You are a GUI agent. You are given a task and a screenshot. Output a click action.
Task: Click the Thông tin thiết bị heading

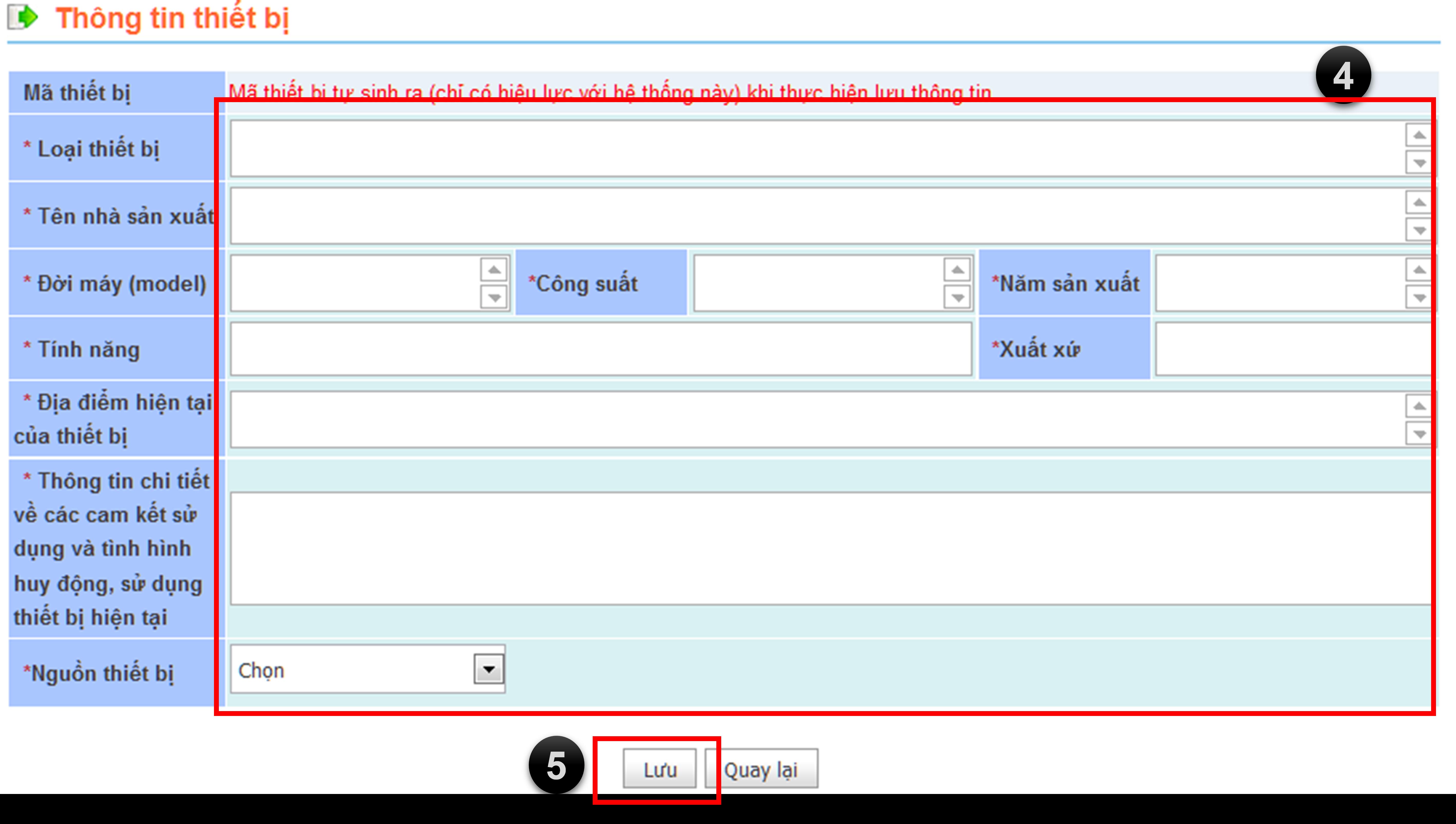(x=172, y=18)
